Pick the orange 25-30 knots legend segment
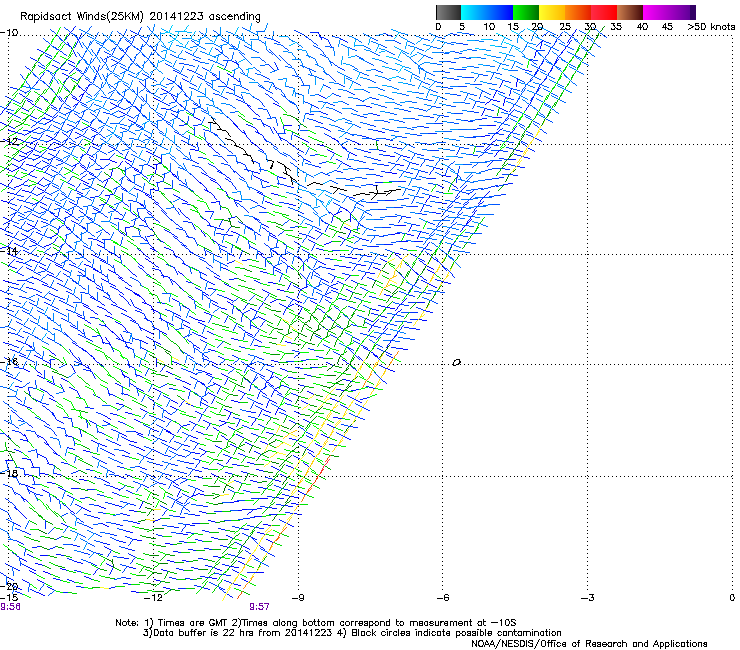740x650 pixels. (x=578, y=12)
